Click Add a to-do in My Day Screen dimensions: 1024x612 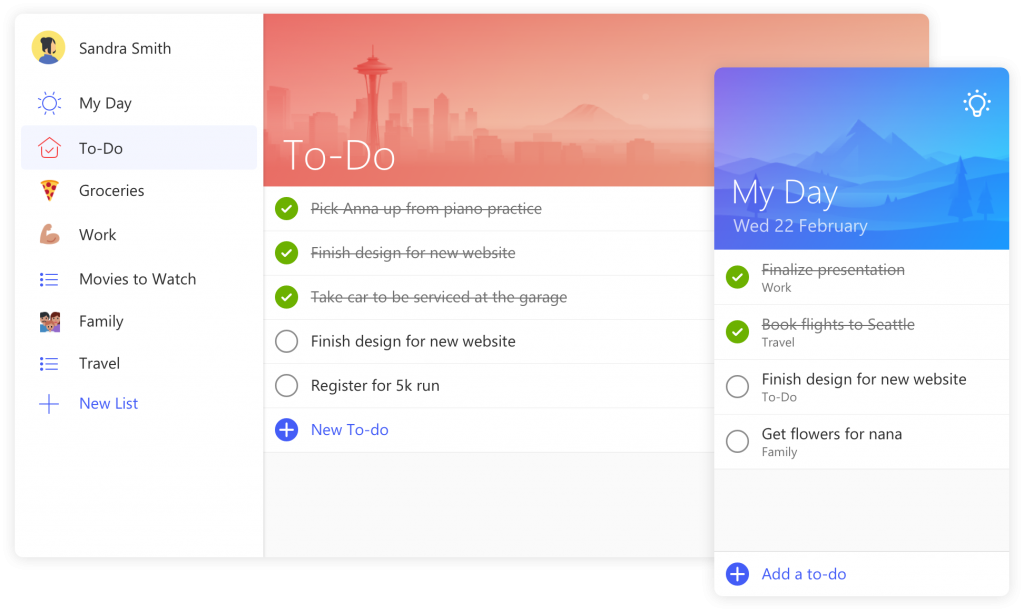pos(803,574)
